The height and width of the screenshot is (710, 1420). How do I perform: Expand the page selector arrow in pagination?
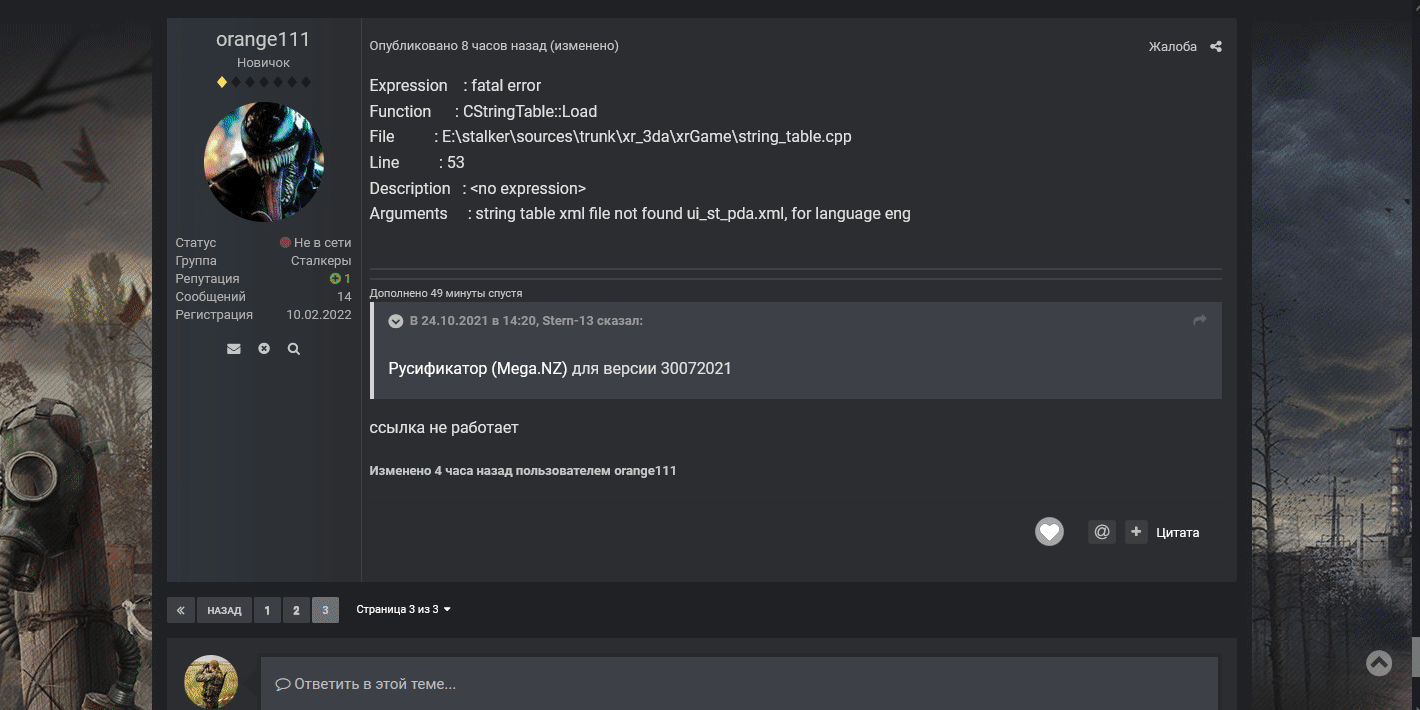(446, 609)
